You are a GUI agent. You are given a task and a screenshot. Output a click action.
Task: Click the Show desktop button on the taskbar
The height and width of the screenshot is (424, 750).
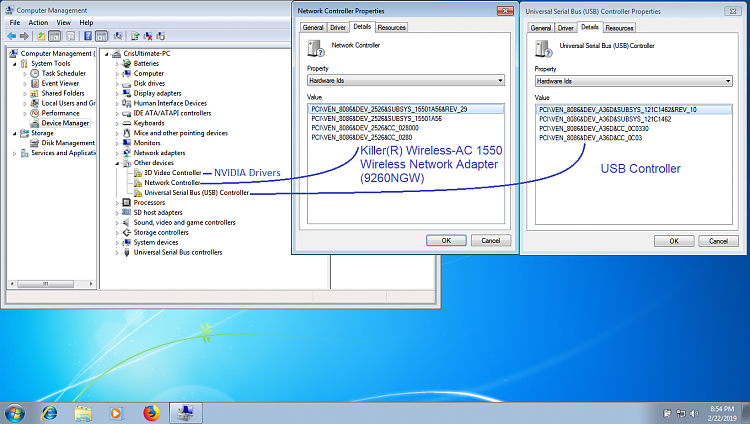pyautogui.click(x=746, y=413)
